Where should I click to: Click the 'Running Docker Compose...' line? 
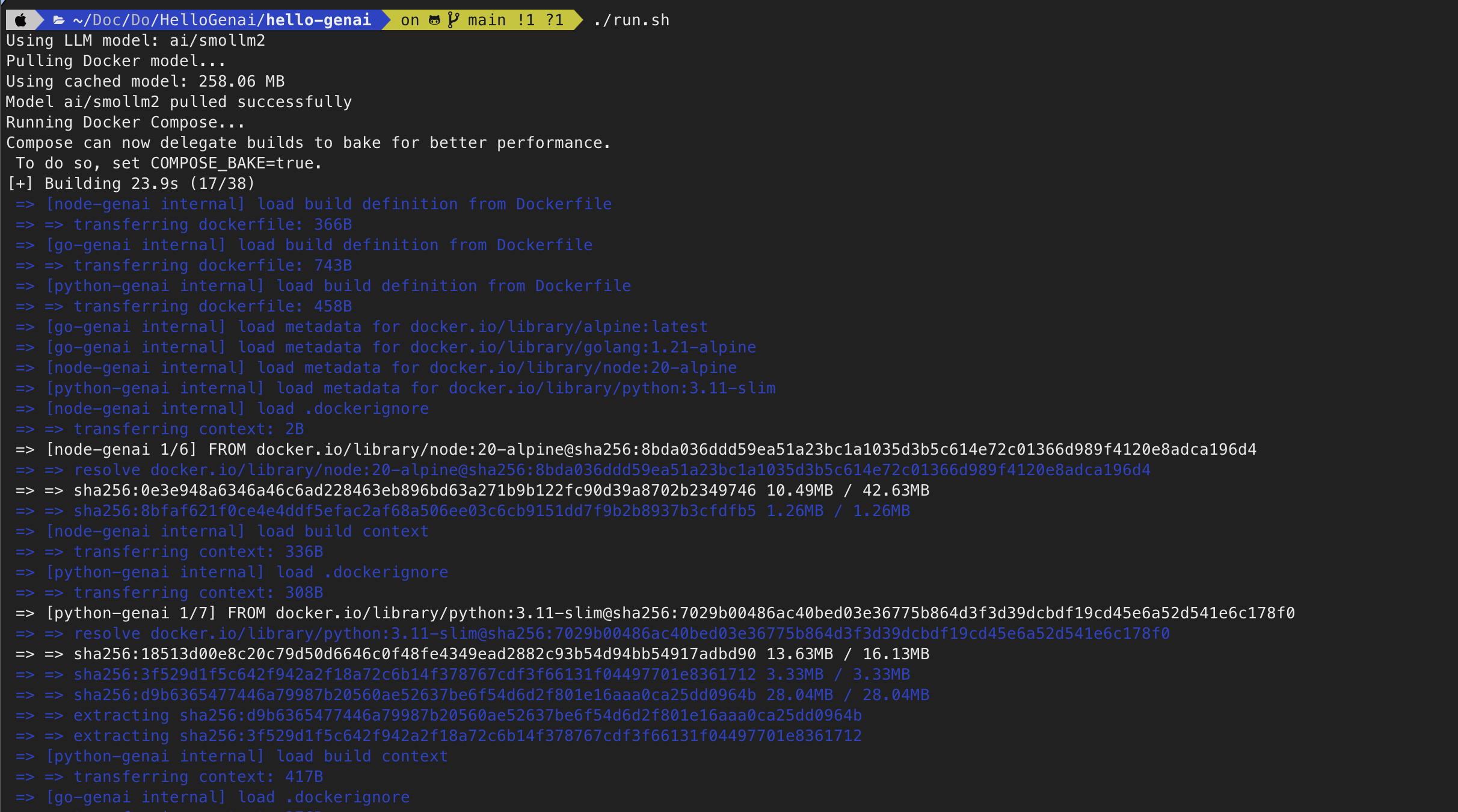pyautogui.click(x=125, y=123)
